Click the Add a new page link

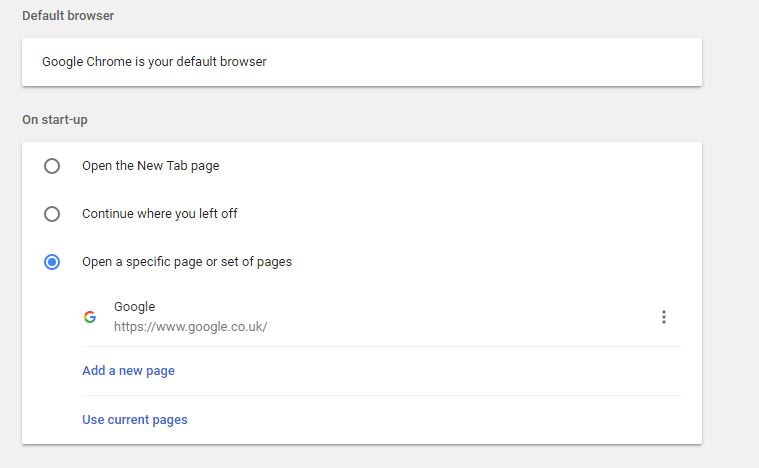coord(128,371)
